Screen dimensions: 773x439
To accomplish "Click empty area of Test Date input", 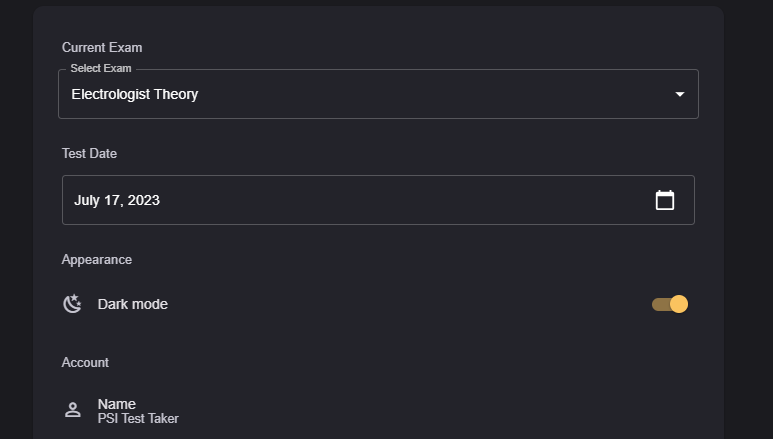I will click(x=400, y=200).
